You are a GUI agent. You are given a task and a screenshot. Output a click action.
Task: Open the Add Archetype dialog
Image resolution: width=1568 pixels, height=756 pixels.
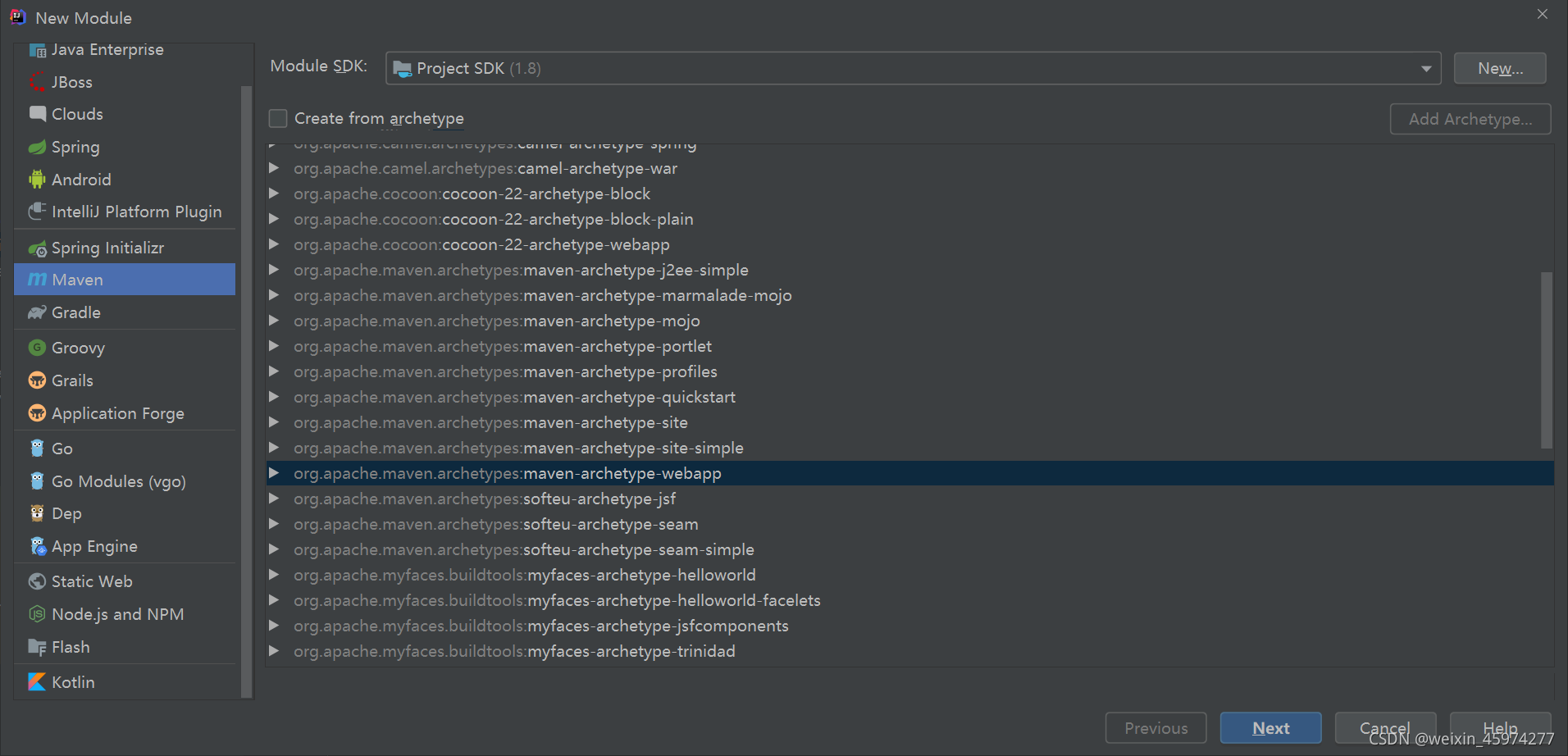pyautogui.click(x=1470, y=119)
